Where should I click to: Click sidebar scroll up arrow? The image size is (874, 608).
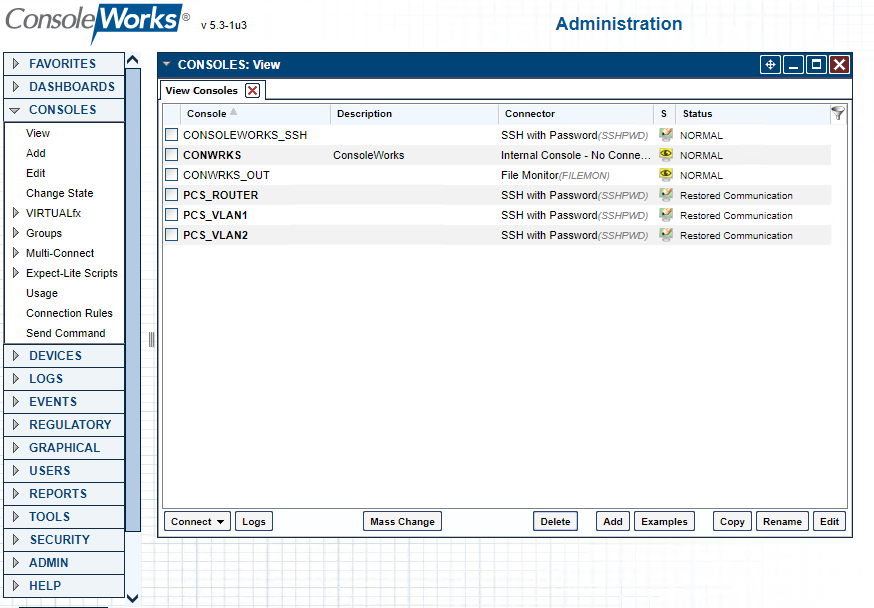[x=133, y=60]
